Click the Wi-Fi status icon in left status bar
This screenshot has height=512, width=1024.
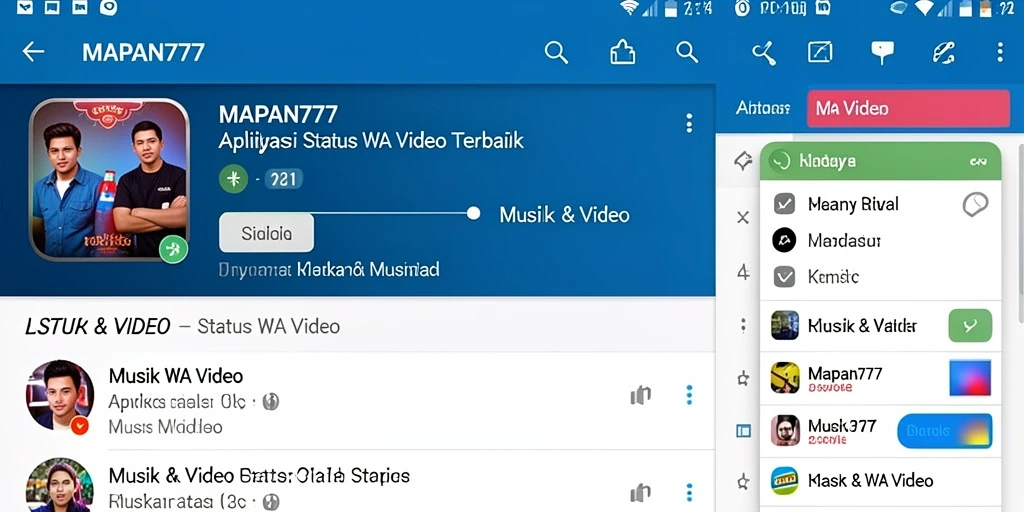630,8
